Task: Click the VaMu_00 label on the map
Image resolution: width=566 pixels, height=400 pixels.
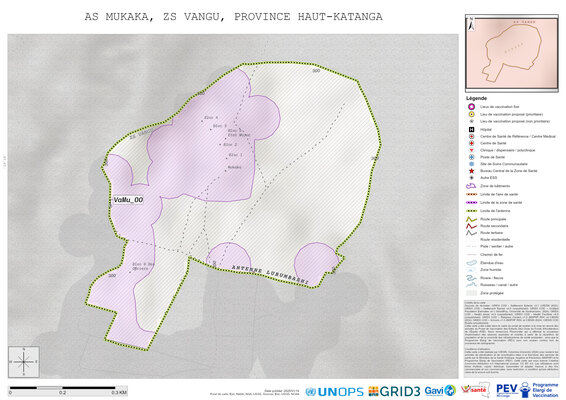Action: point(128,200)
